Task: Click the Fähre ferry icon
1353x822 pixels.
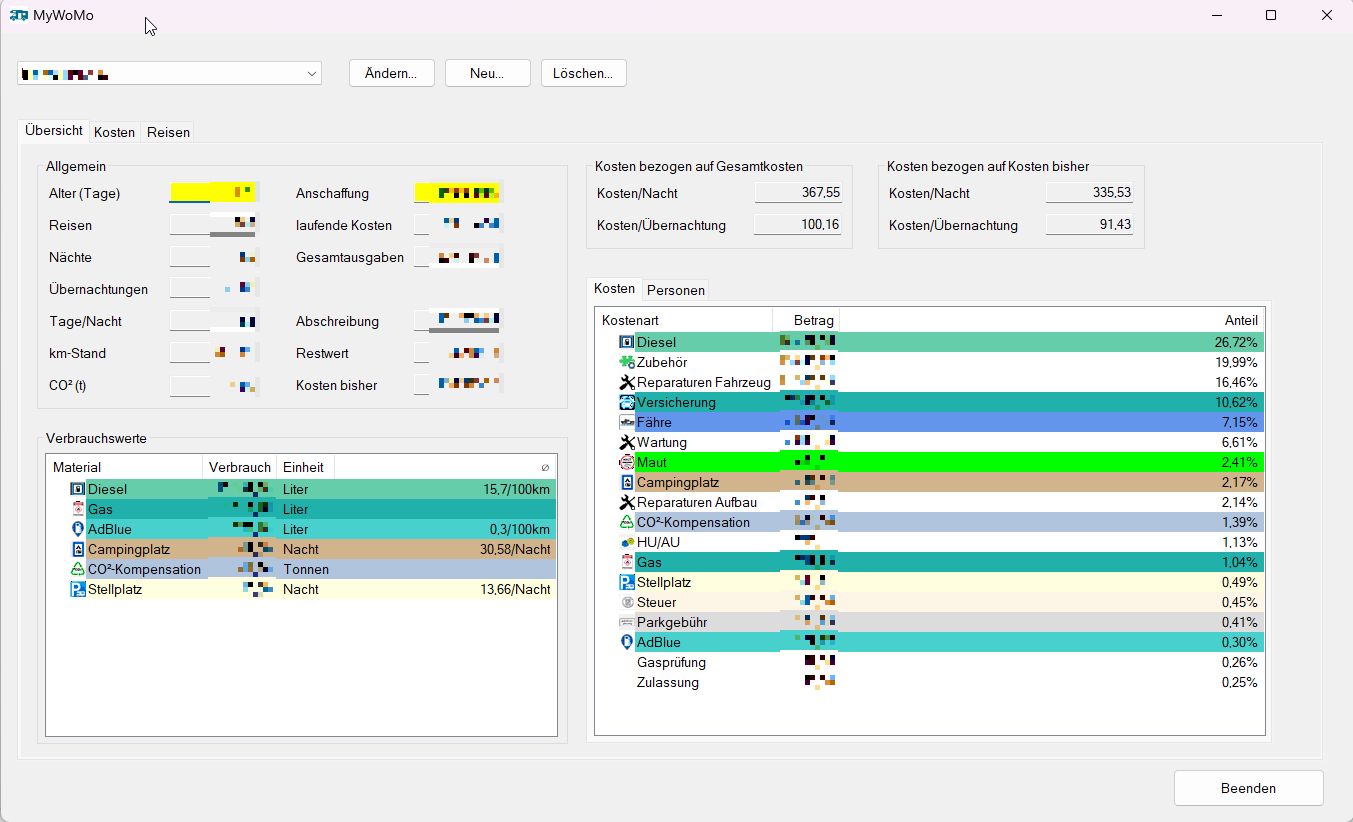Action: pyautogui.click(x=627, y=422)
